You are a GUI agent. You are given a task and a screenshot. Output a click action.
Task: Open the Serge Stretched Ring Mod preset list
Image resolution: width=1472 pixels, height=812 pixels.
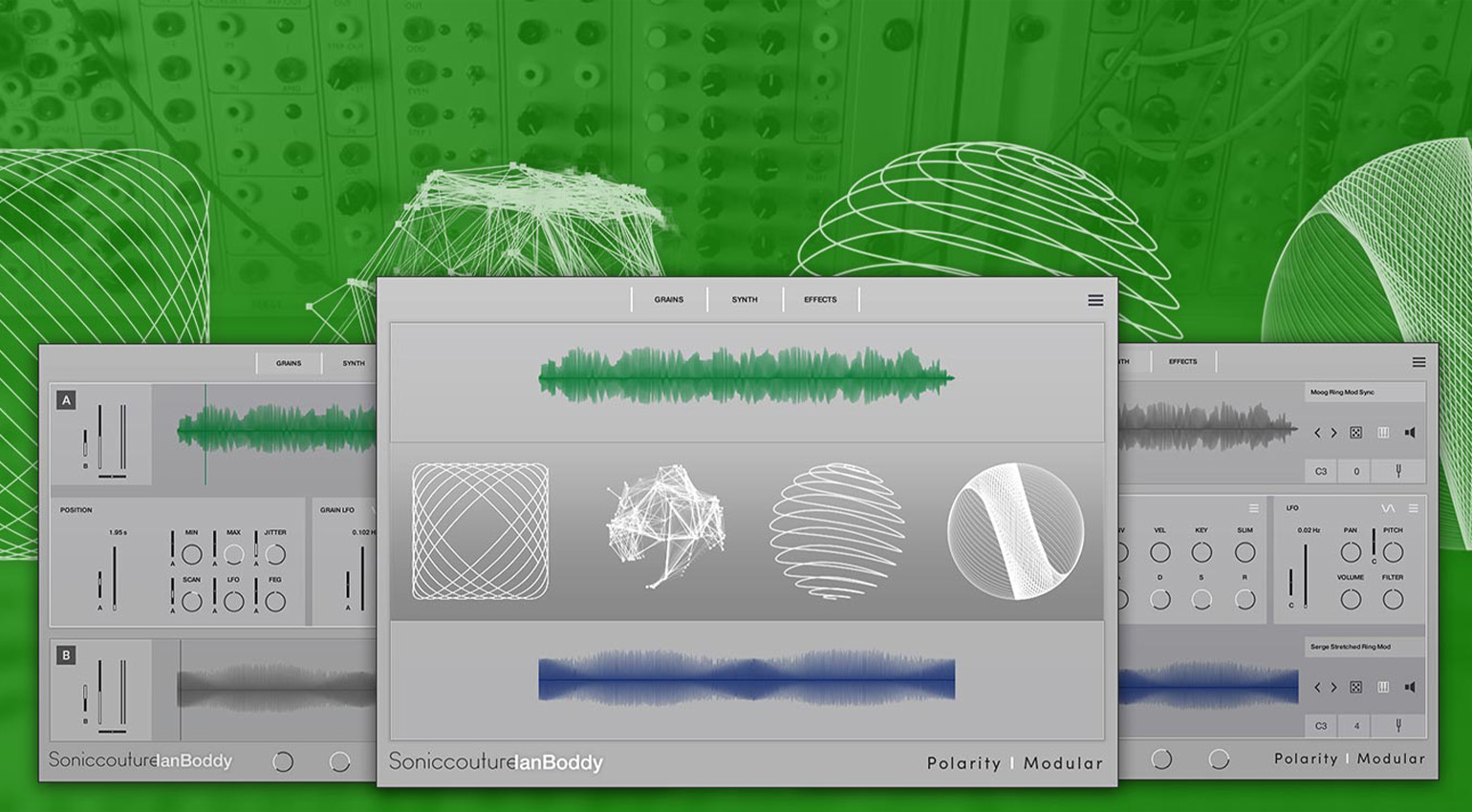click(1364, 647)
